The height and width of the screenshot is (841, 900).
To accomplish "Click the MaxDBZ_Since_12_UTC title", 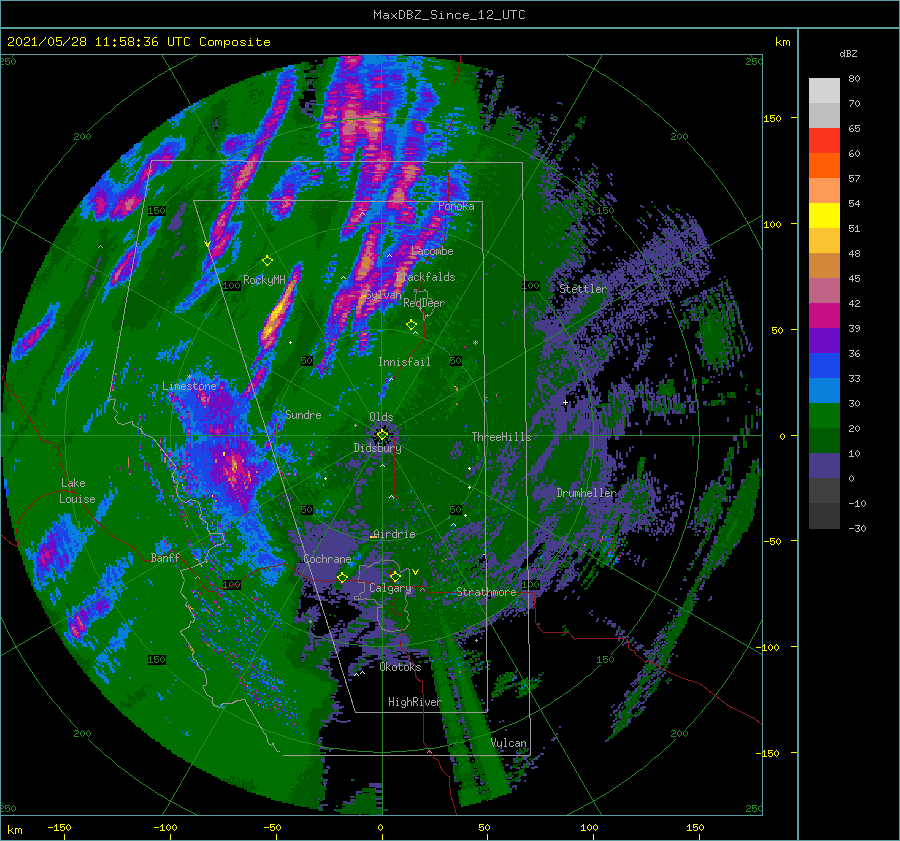I will click(449, 15).
